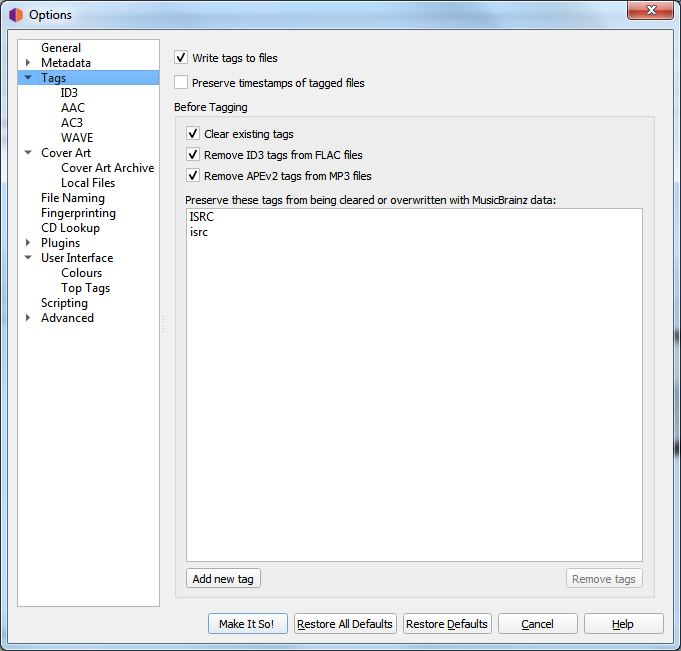Viewport: 681px width, 651px height.
Task: Close the Options dialog window
Action: tap(650, 10)
